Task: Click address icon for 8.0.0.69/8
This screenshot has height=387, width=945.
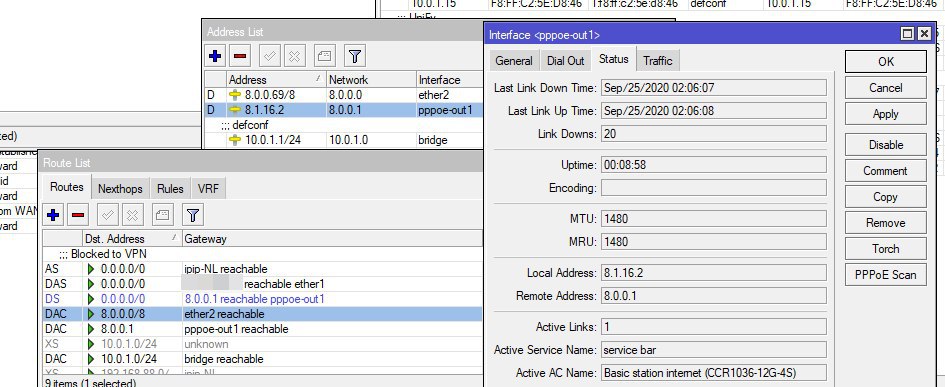Action: [x=235, y=95]
